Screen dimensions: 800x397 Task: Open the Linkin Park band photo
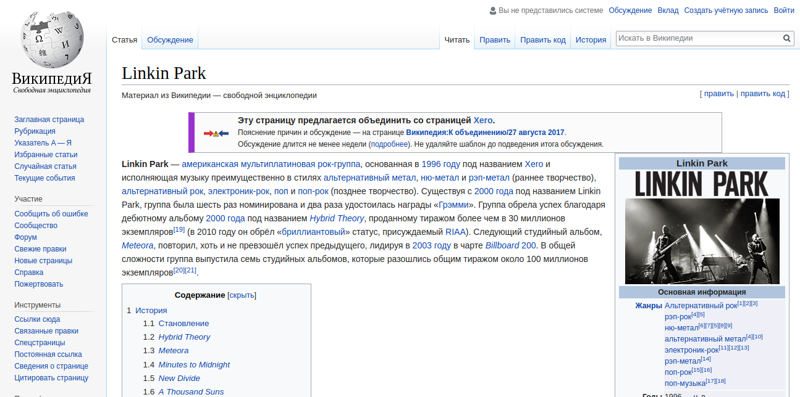[x=702, y=241]
